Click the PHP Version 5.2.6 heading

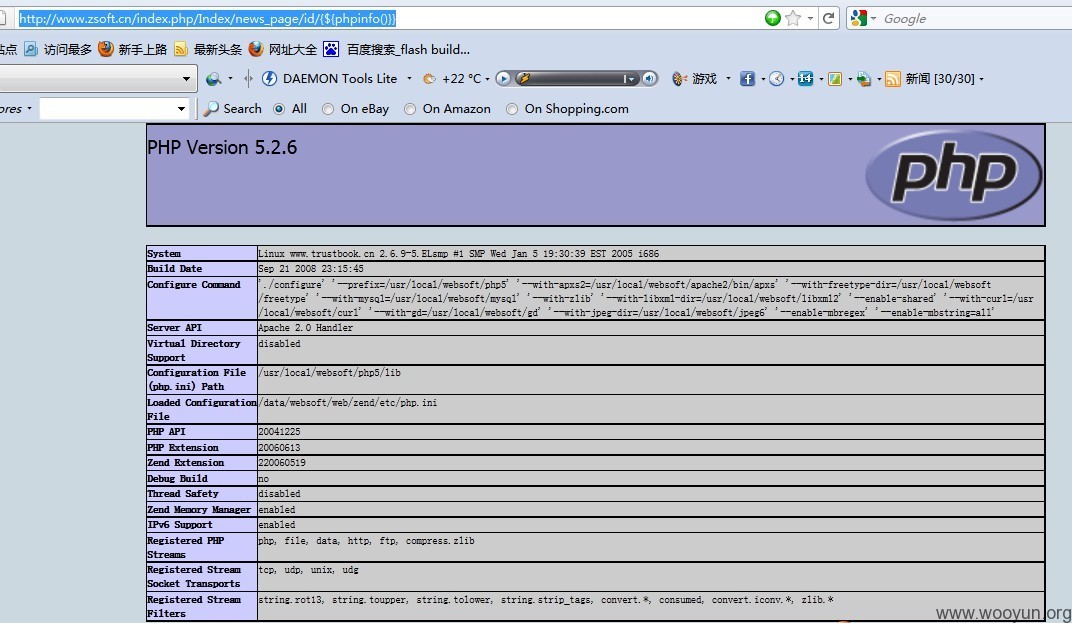pos(222,147)
